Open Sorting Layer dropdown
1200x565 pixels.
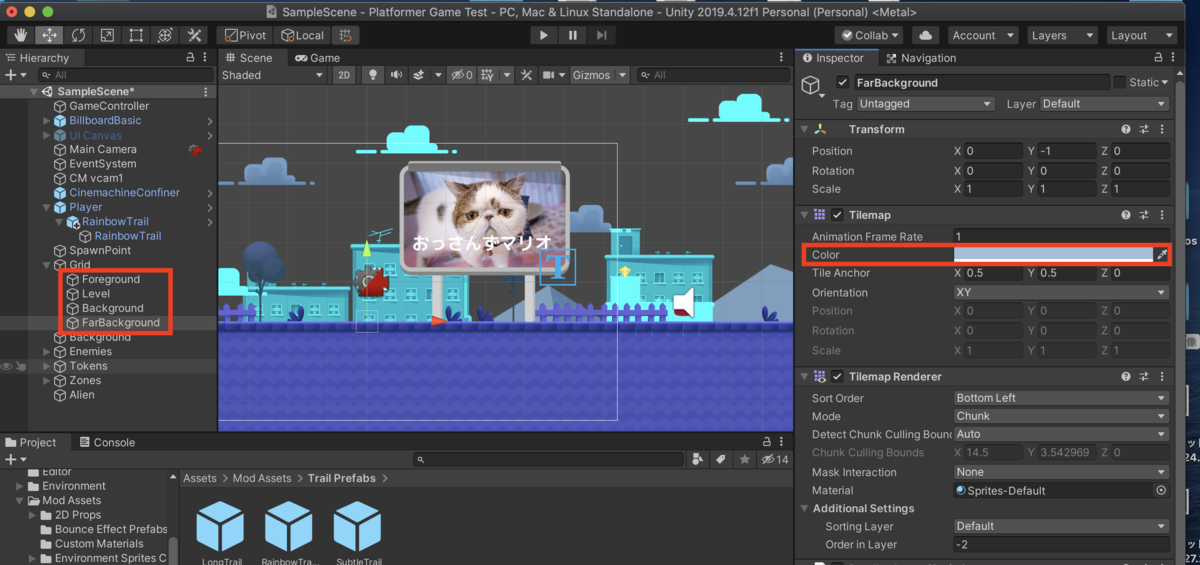1061,526
